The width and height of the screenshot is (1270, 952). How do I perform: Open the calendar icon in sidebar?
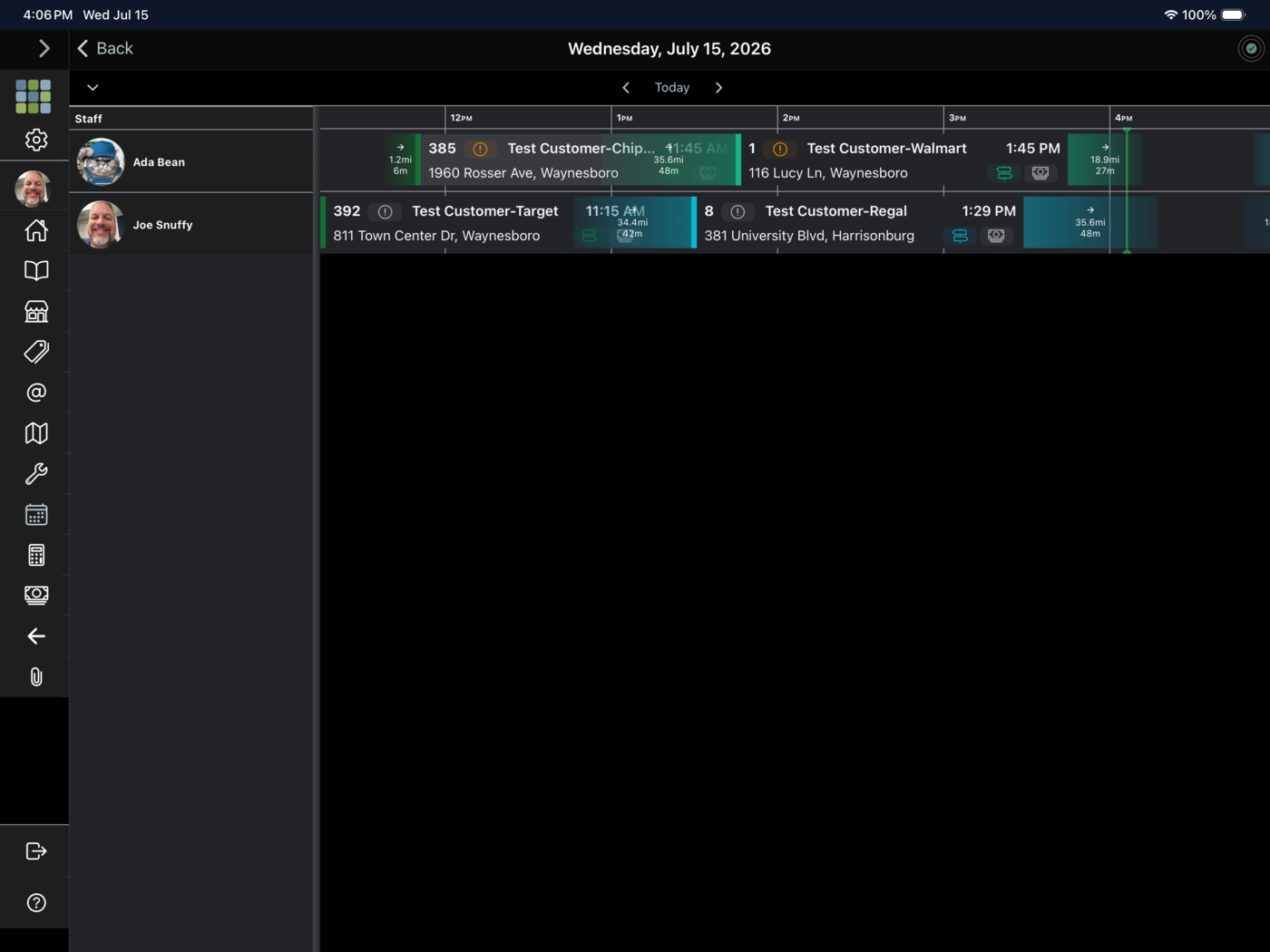tap(36, 514)
